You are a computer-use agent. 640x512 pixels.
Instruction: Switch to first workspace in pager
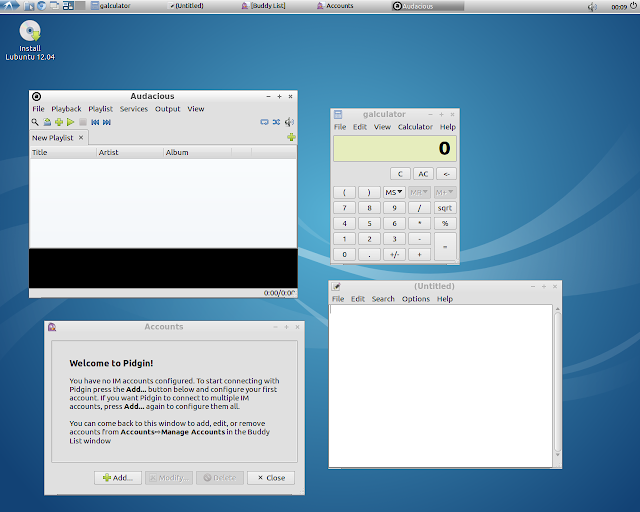coord(68,6)
